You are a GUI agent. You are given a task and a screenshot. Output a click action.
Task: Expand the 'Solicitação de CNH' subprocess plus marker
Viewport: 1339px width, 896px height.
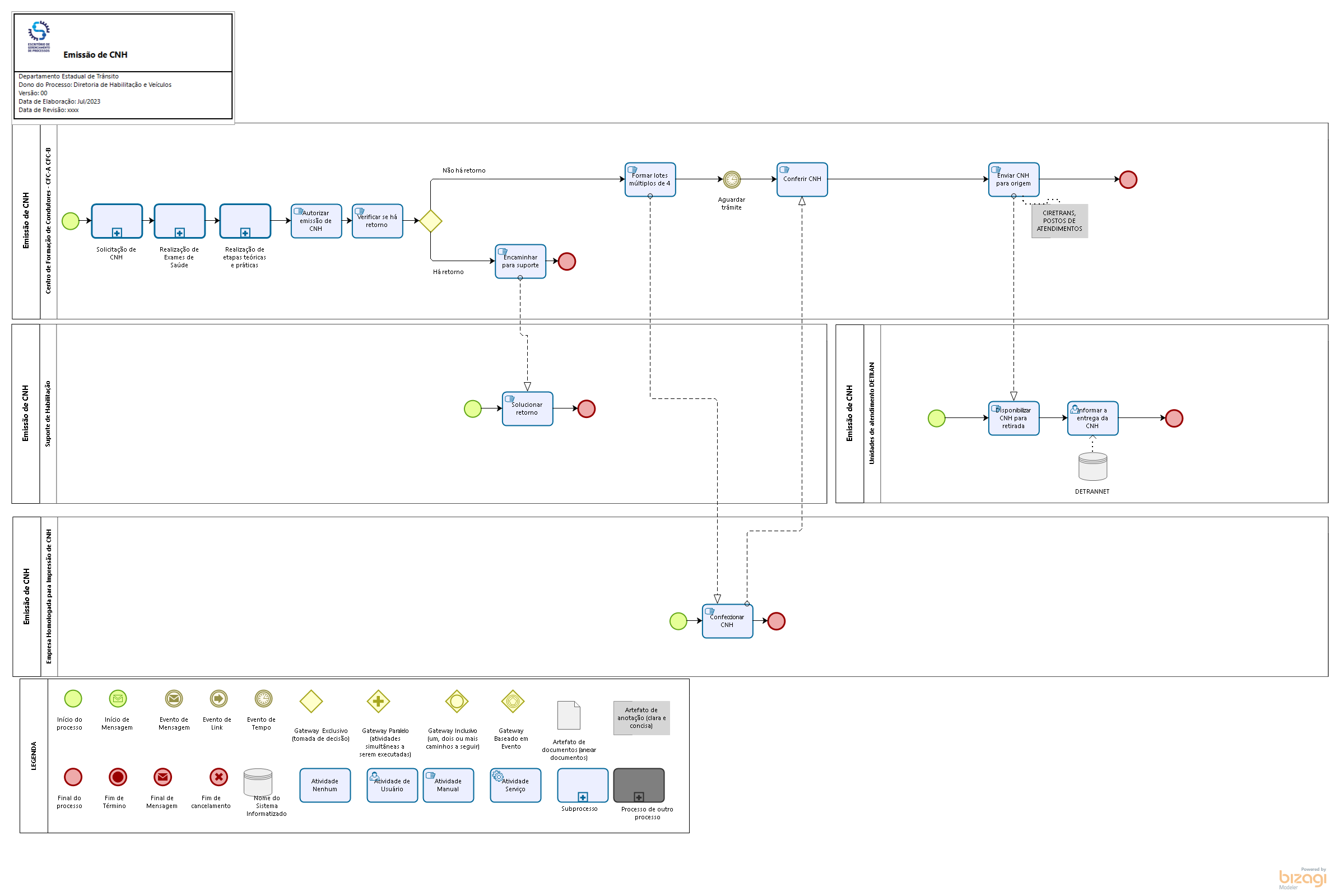(x=117, y=233)
